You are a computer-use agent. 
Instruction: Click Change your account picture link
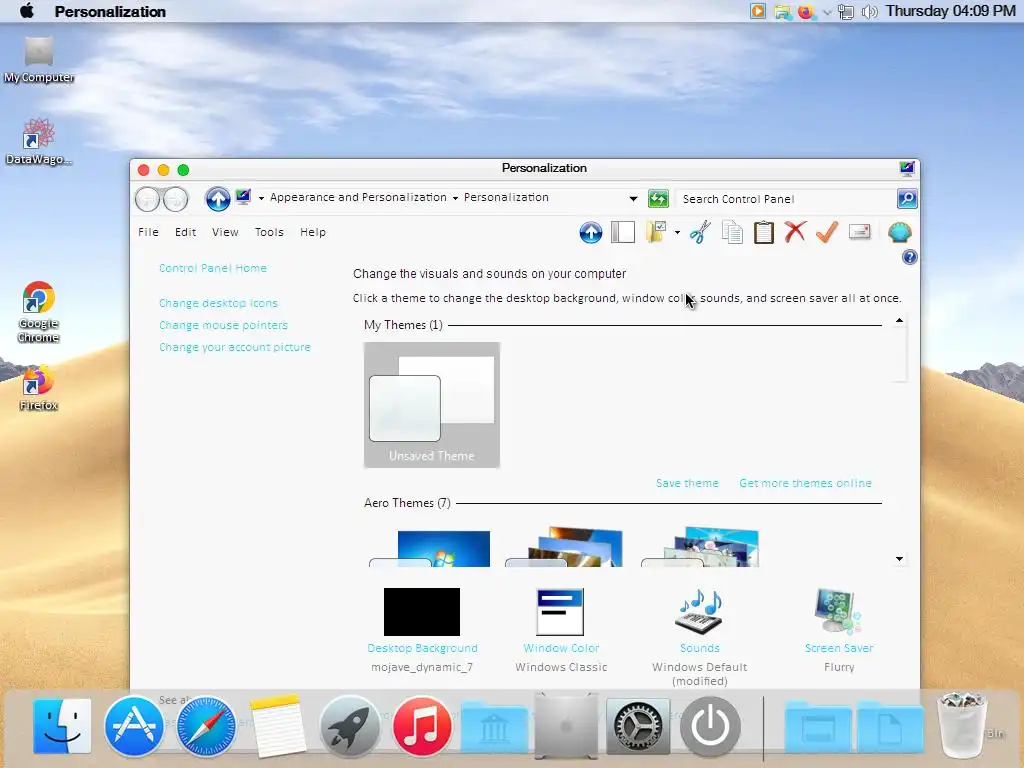pos(234,347)
